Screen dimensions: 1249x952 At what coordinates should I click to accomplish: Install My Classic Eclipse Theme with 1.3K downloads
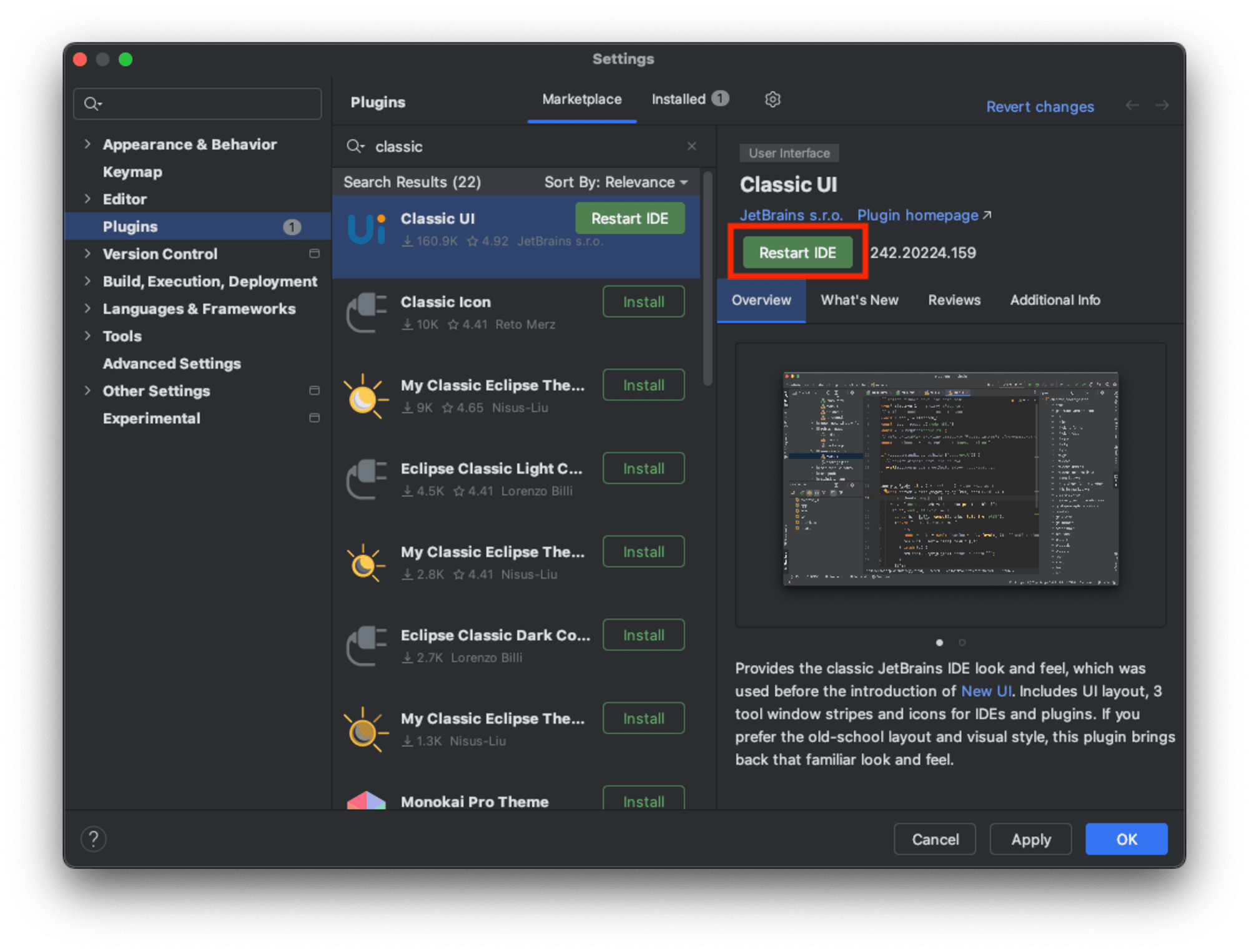(x=643, y=719)
